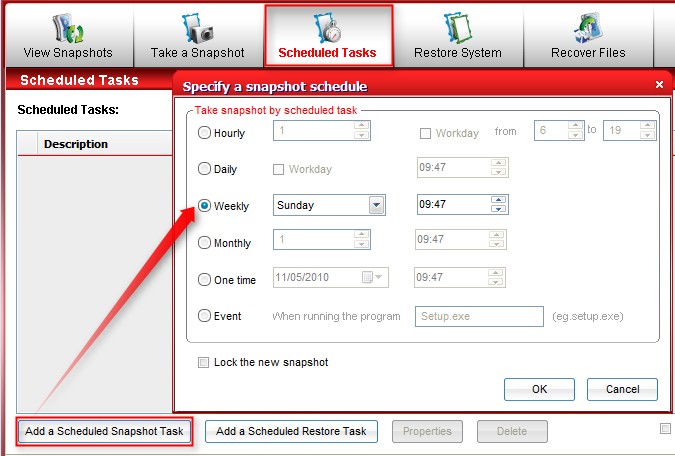
Task: Toggle Workday checkbox in Hourly row
Action: click(425, 133)
